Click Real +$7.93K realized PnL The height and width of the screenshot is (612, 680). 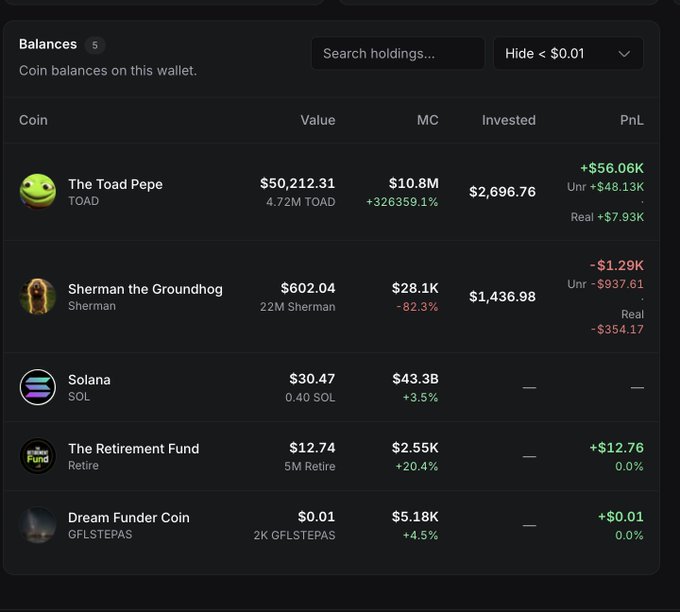coord(607,217)
